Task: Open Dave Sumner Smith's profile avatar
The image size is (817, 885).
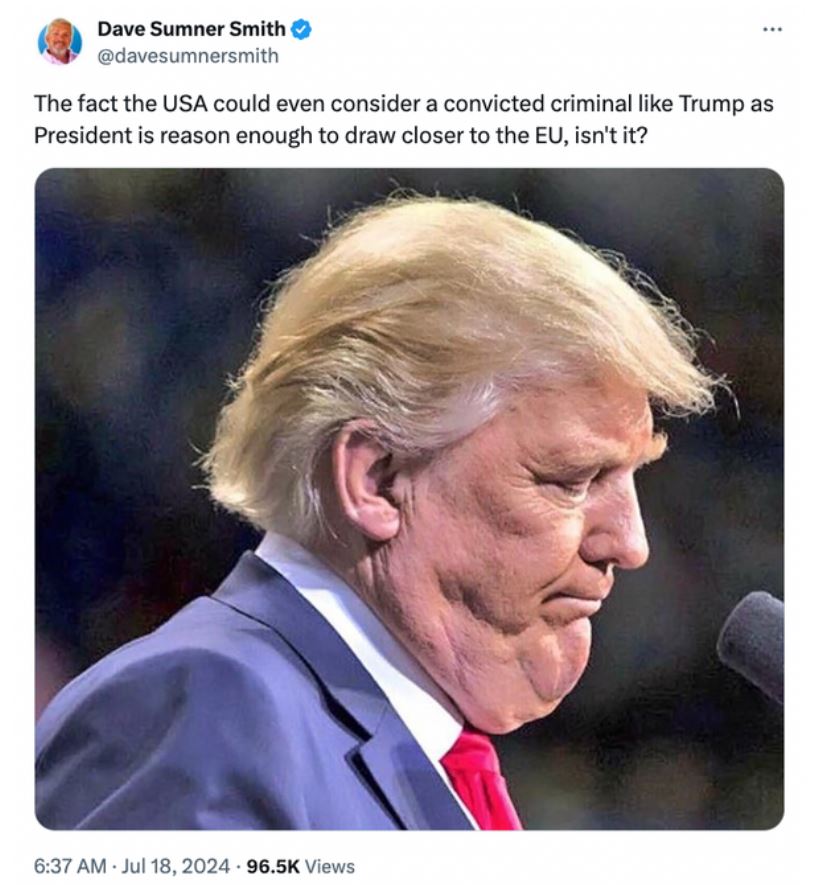Action: pyautogui.click(x=59, y=41)
